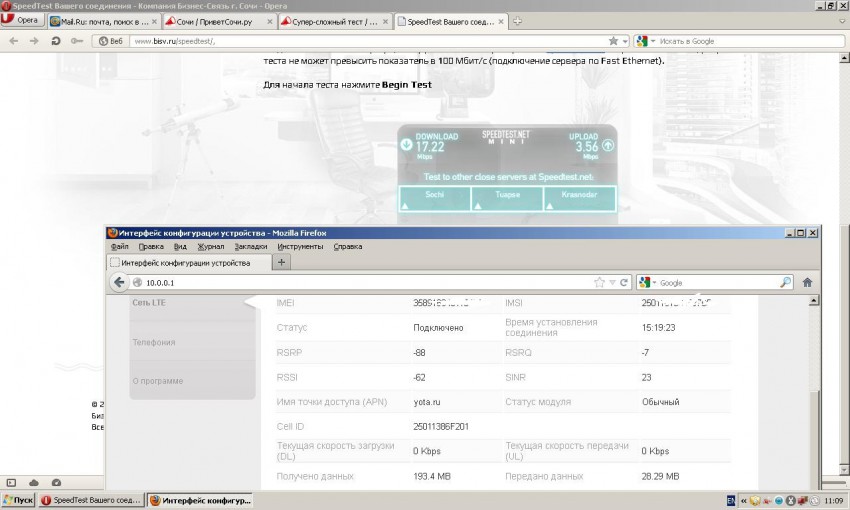Expand Opera address bar history dropdown
This screenshot has height=510, width=850.
pyautogui.click(x=626, y=41)
